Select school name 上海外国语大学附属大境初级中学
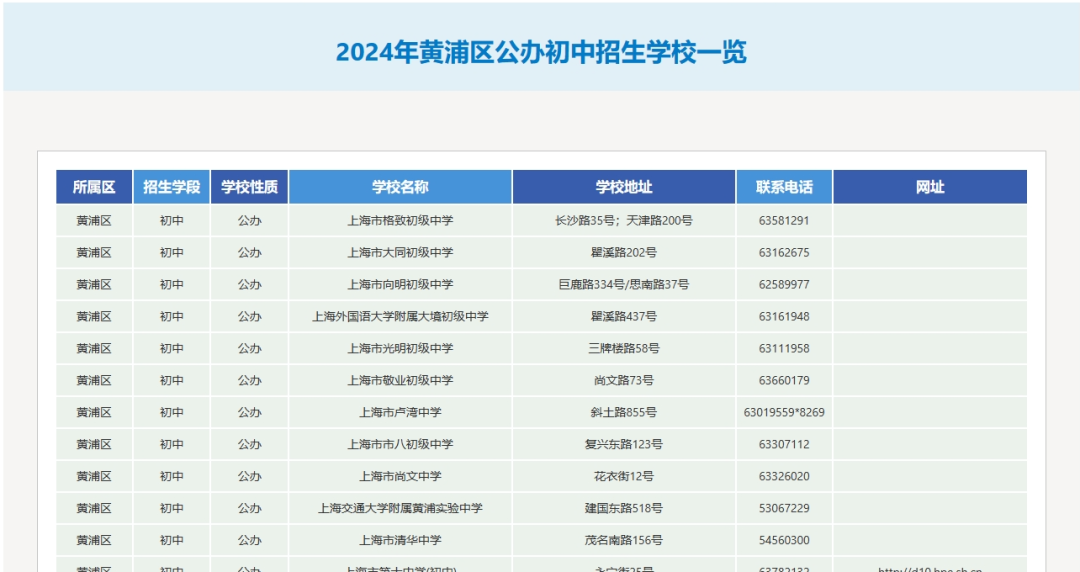The image size is (1080, 572). (400, 316)
